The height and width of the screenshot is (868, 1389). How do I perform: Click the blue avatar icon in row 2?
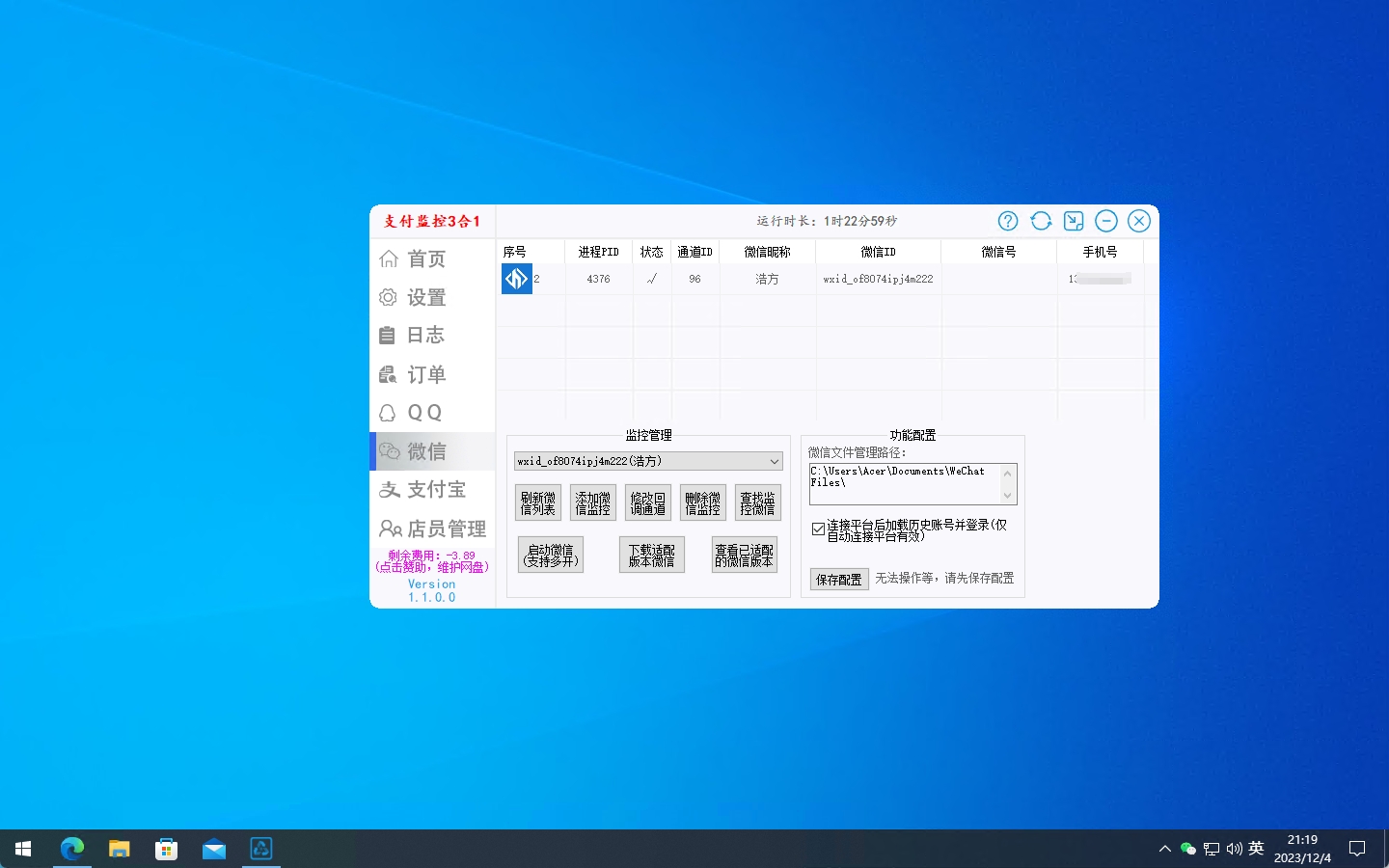point(517,279)
